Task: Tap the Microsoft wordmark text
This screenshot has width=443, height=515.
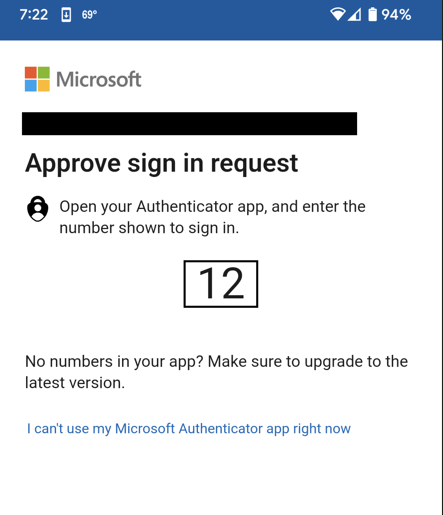Action: pos(99,79)
